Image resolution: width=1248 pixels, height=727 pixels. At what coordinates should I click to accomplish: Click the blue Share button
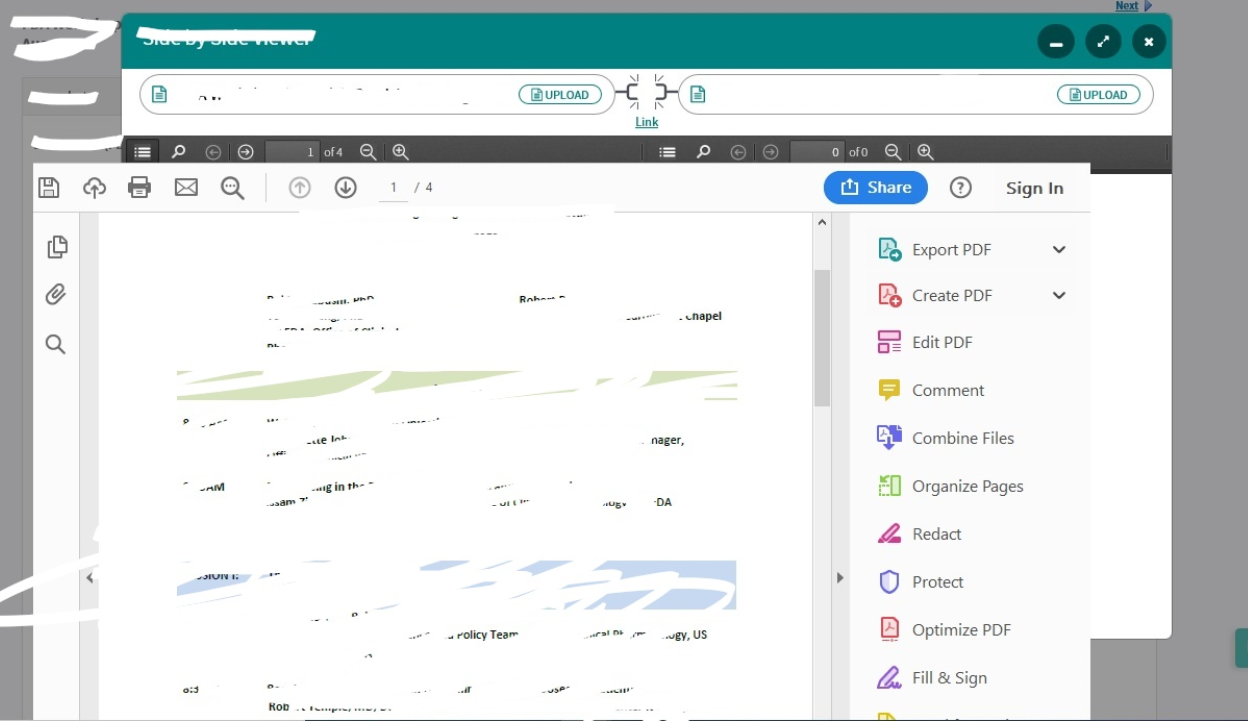[875, 187]
